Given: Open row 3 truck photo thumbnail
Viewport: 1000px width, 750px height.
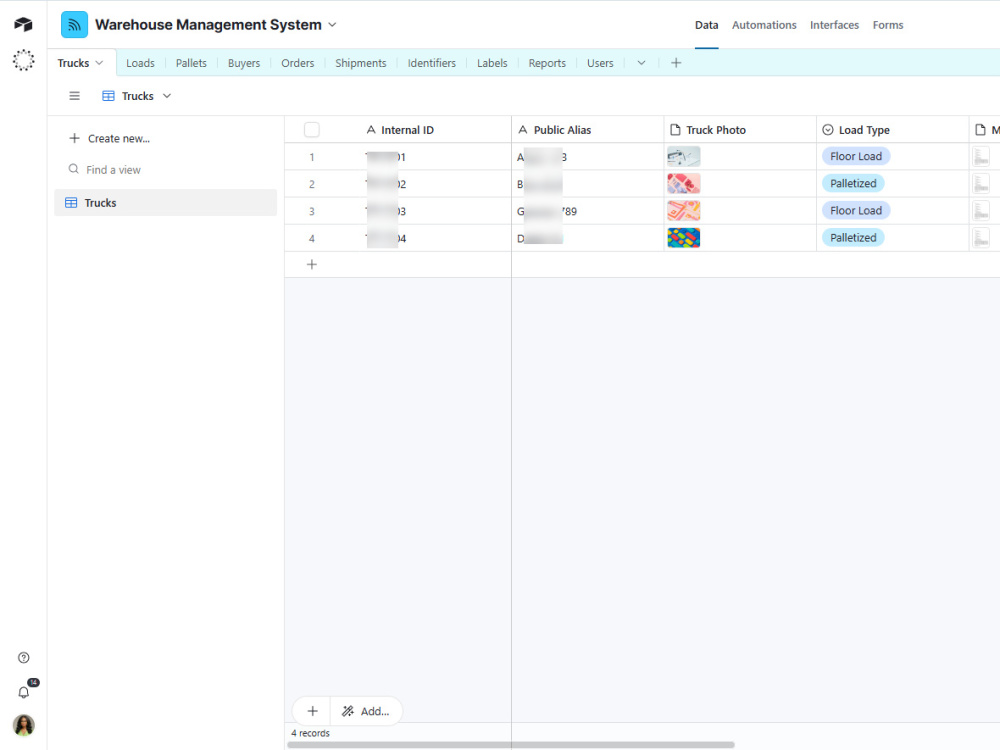Looking at the screenshot, I should pyautogui.click(x=684, y=210).
